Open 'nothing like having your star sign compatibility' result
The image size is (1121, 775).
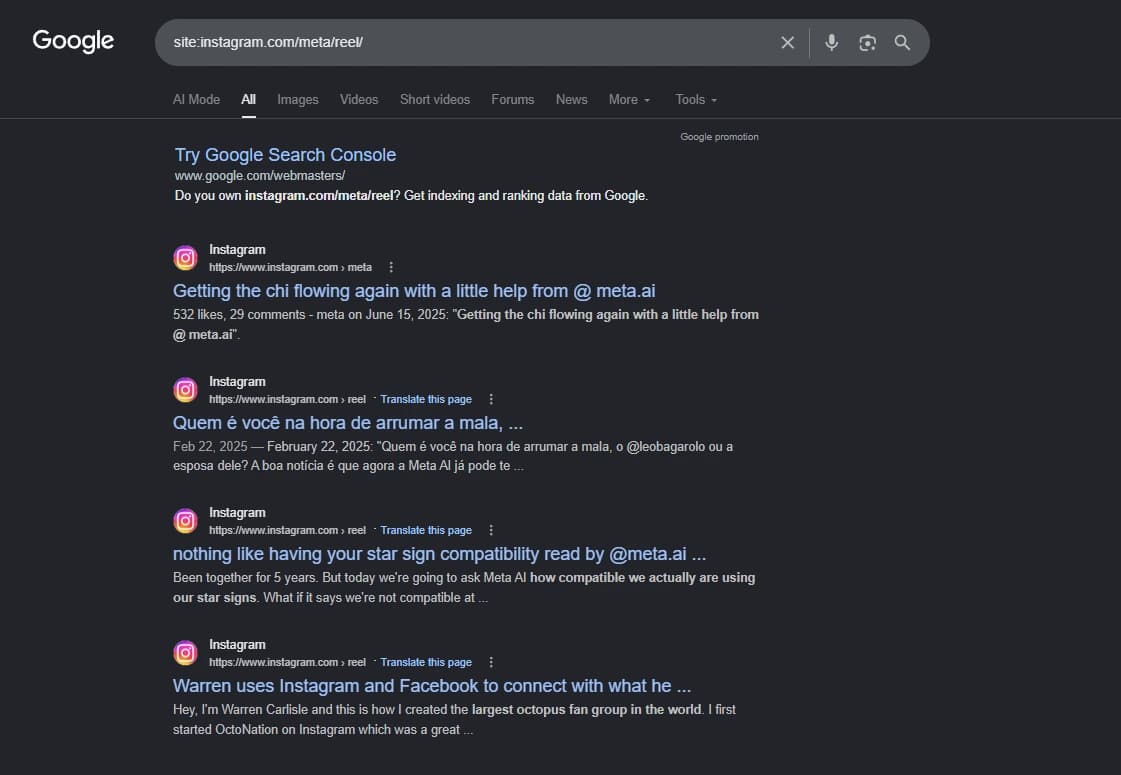[440, 554]
